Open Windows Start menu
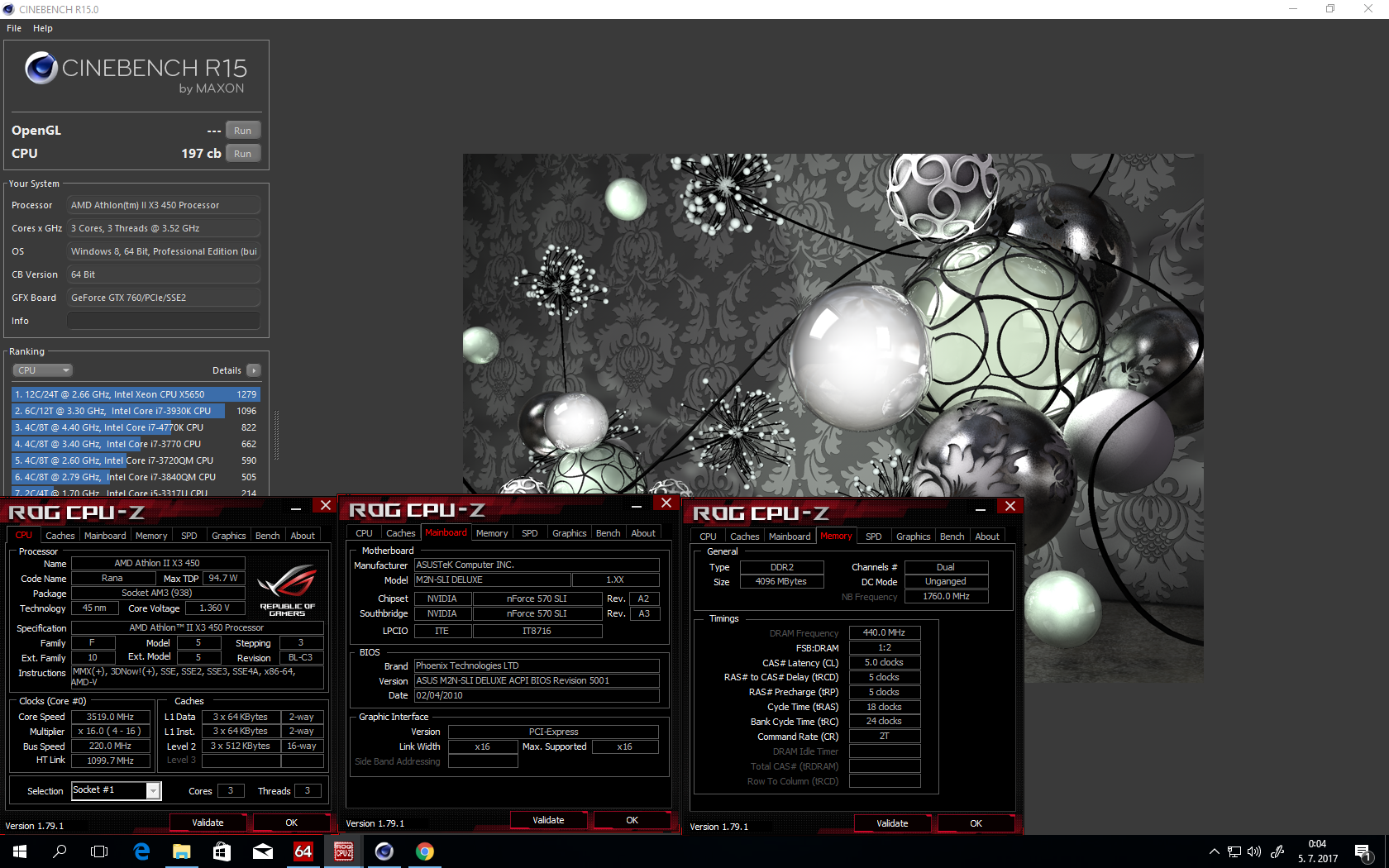This screenshot has width=1389, height=868. (20, 851)
